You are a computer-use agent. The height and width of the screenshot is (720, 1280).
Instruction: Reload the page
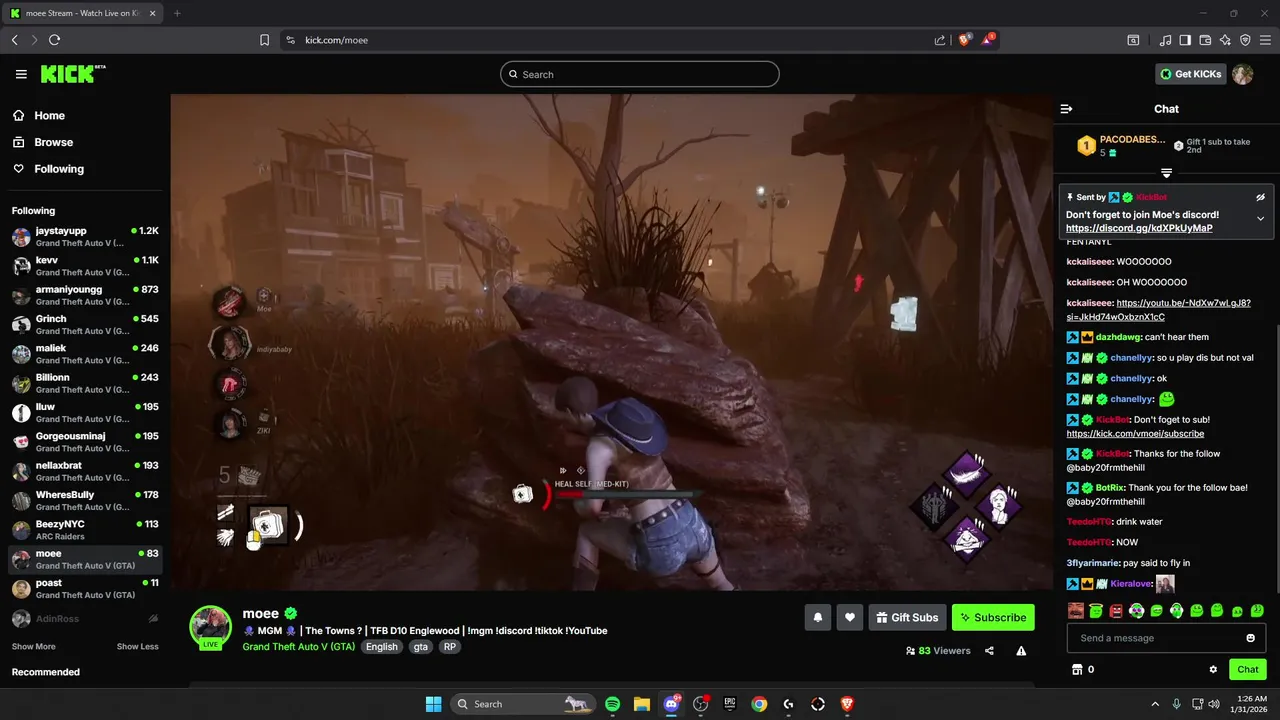pyautogui.click(x=54, y=40)
